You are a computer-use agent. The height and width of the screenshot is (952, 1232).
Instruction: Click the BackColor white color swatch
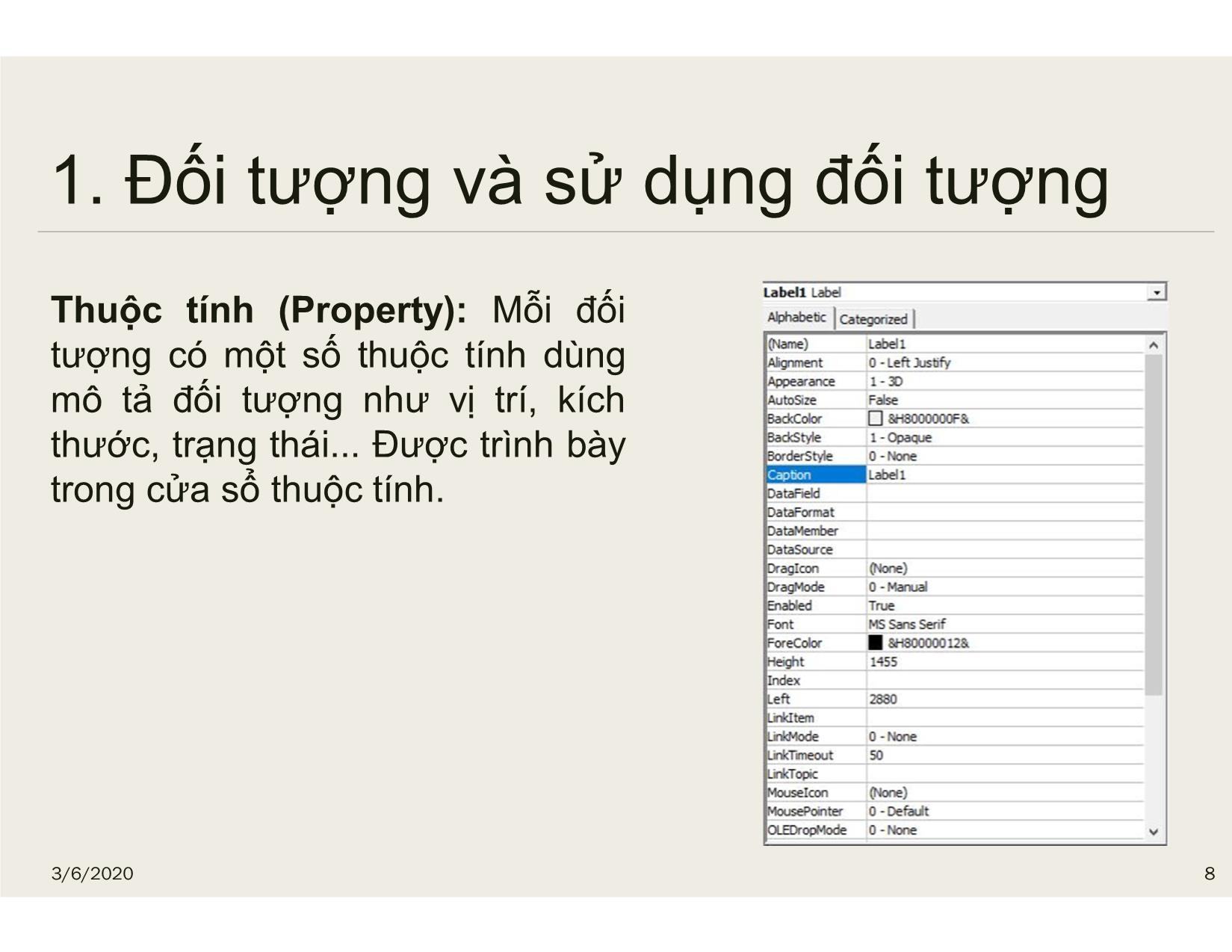pos(875,418)
